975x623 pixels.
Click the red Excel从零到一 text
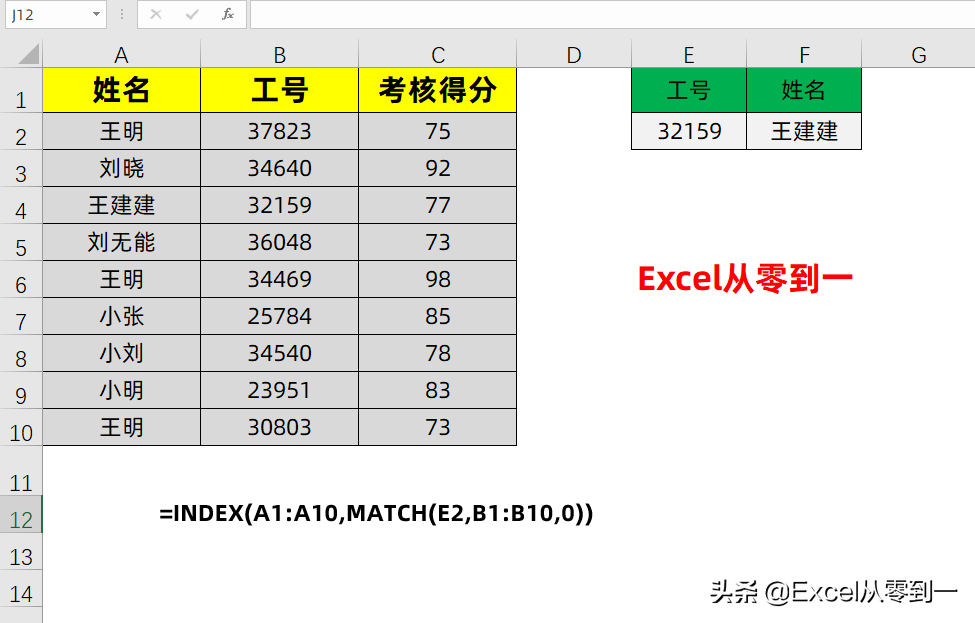[745, 279]
